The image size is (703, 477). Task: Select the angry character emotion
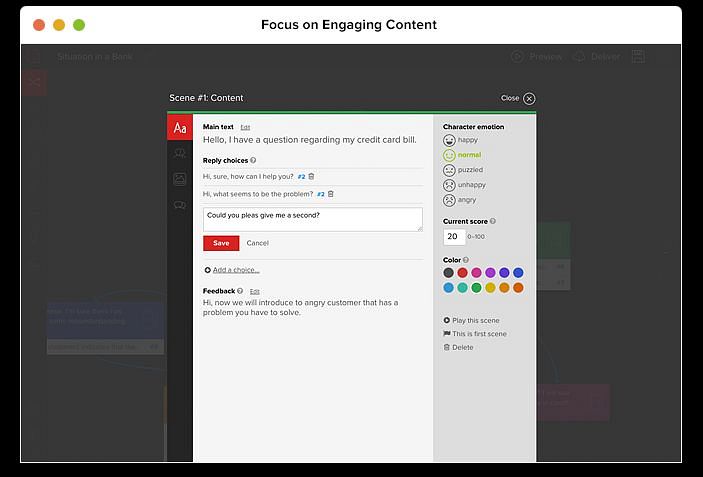(459, 200)
